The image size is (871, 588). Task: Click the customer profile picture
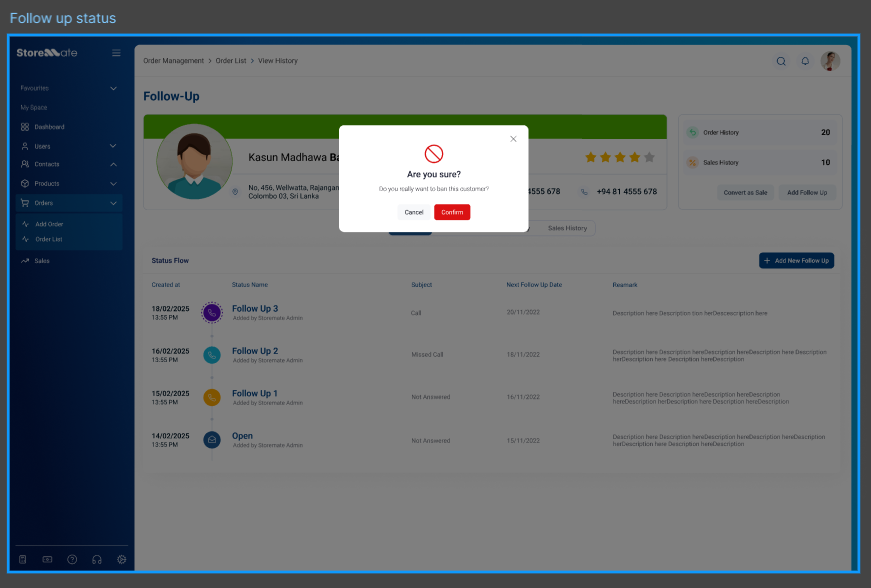pyautogui.click(x=194, y=162)
